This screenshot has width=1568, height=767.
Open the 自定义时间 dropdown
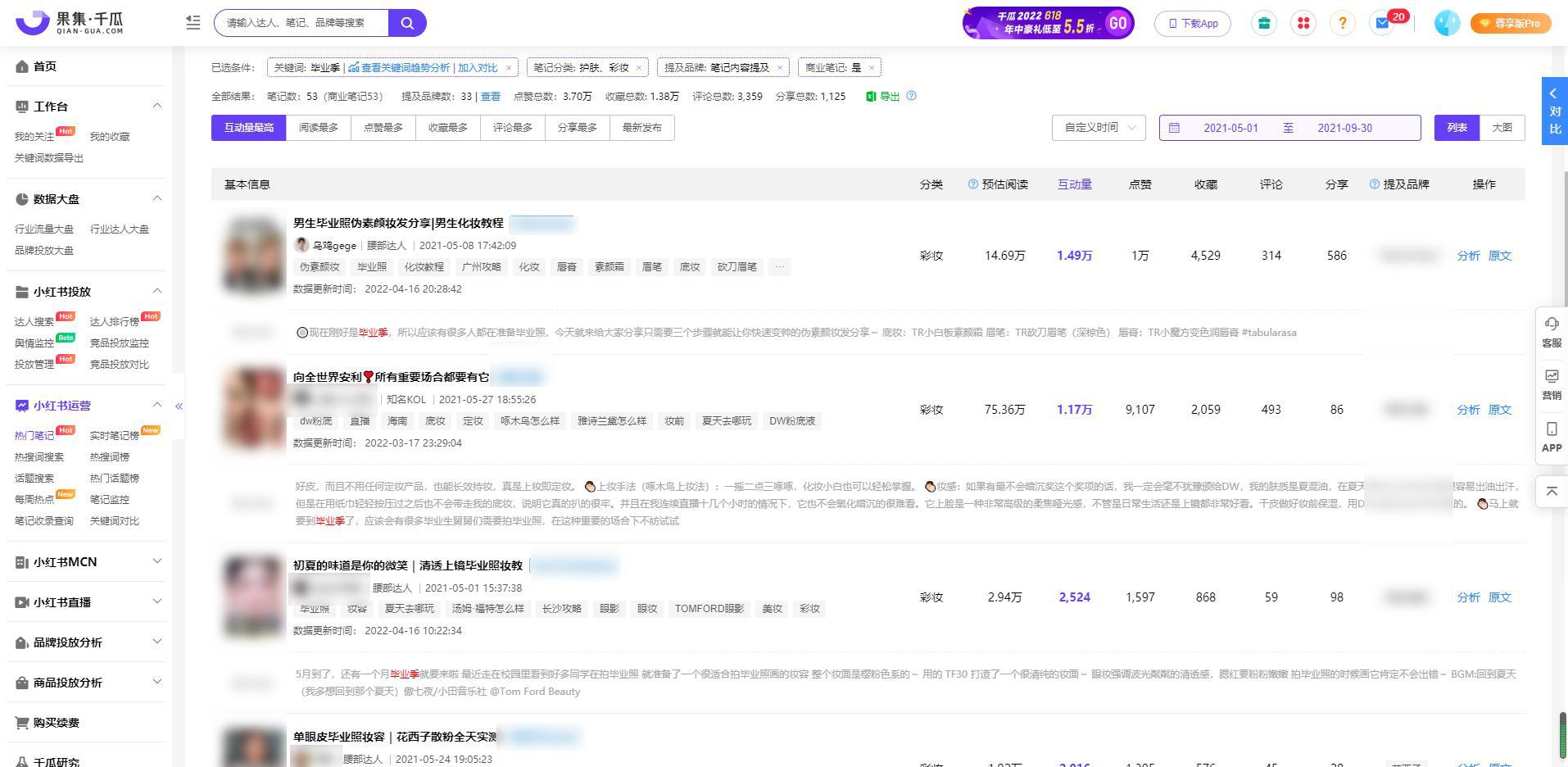(1099, 128)
